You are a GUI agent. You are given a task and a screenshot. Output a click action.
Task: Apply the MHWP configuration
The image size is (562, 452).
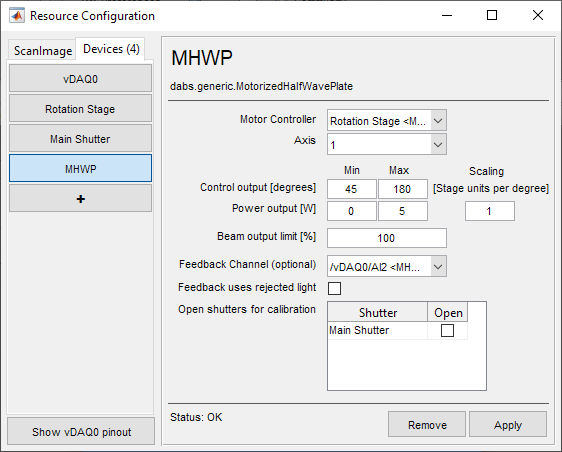pyautogui.click(x=508, y=425)
